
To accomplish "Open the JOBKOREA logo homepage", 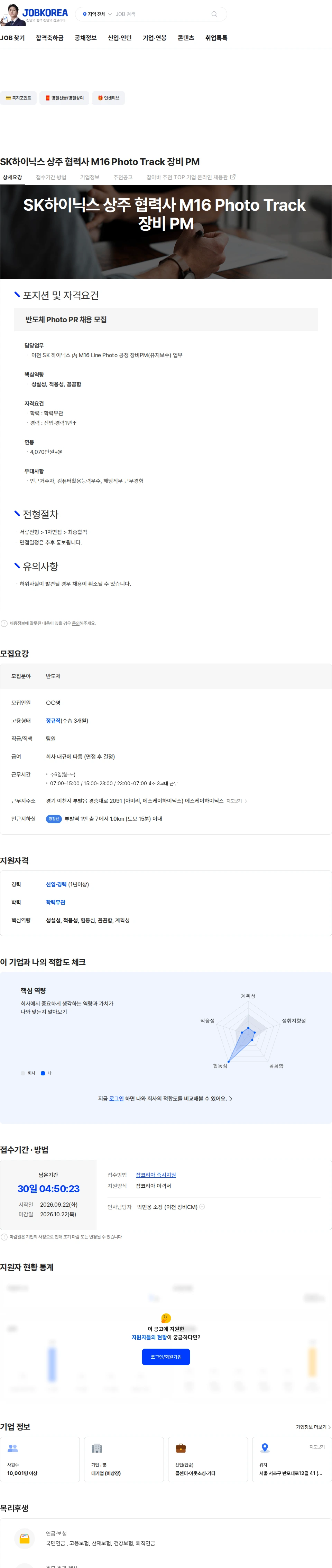I will point(45,13).
